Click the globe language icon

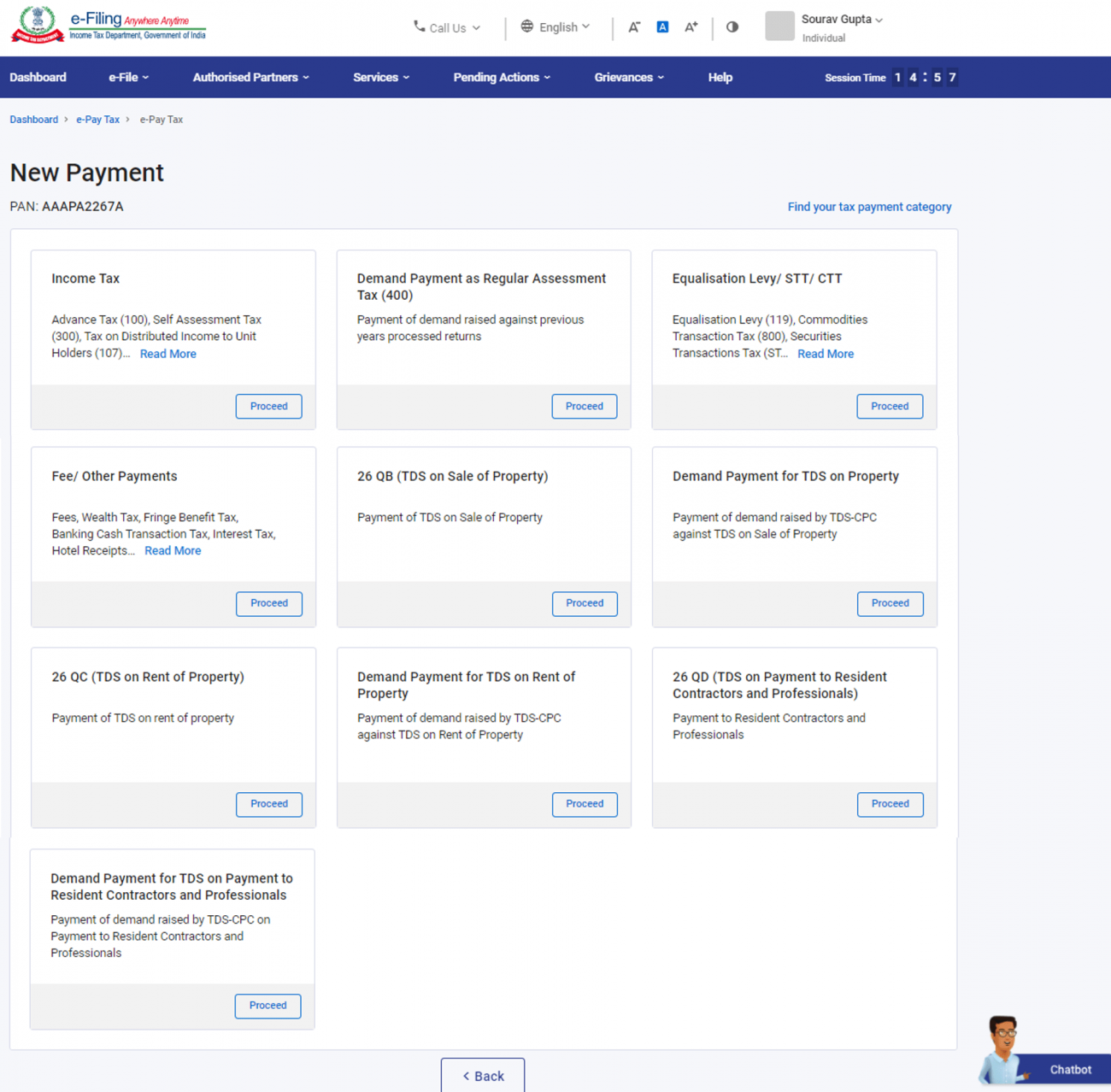(526, 26)
